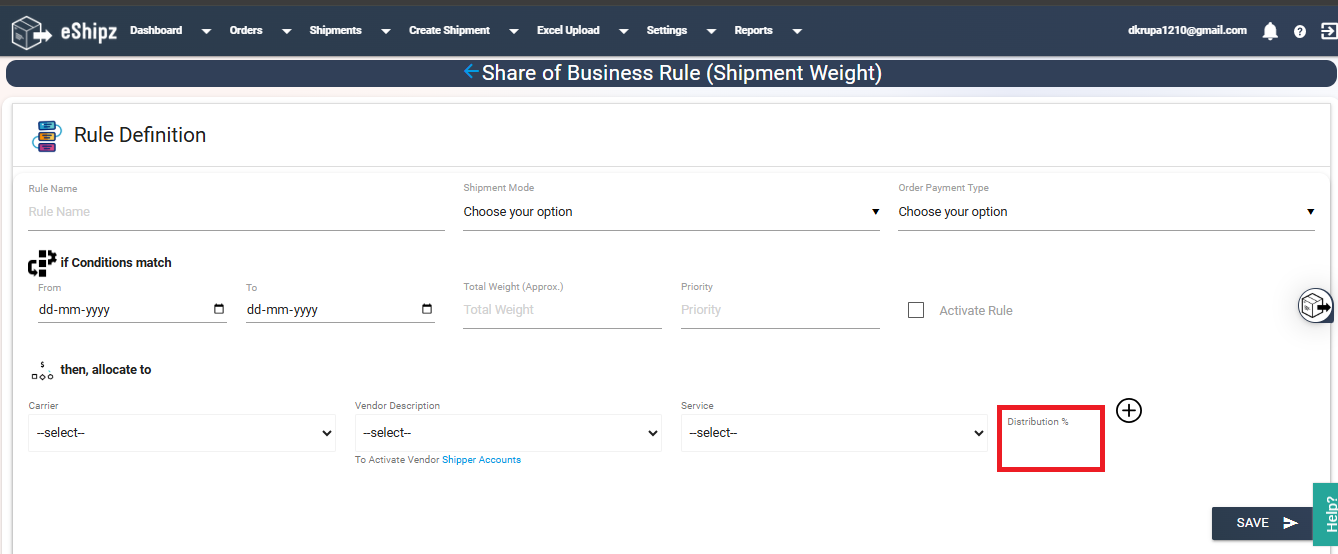Open the notifications bell
The height and width of the screenshot is (554, 1338).
(1270, 31)
